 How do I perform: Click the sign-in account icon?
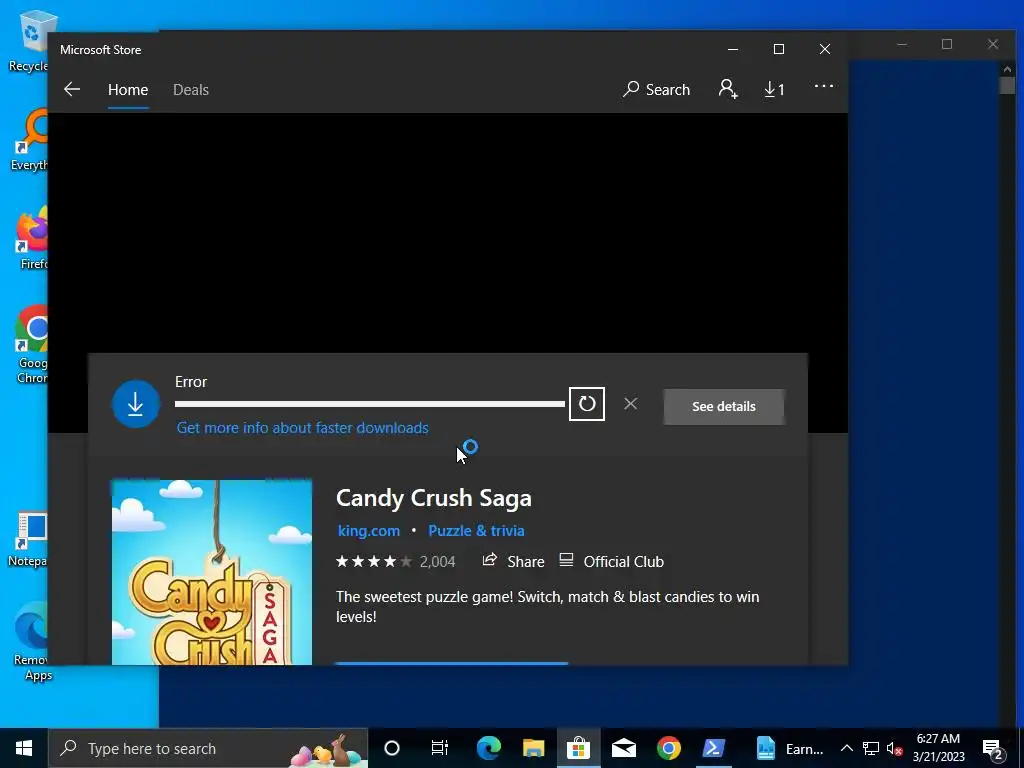coord(728,89)
